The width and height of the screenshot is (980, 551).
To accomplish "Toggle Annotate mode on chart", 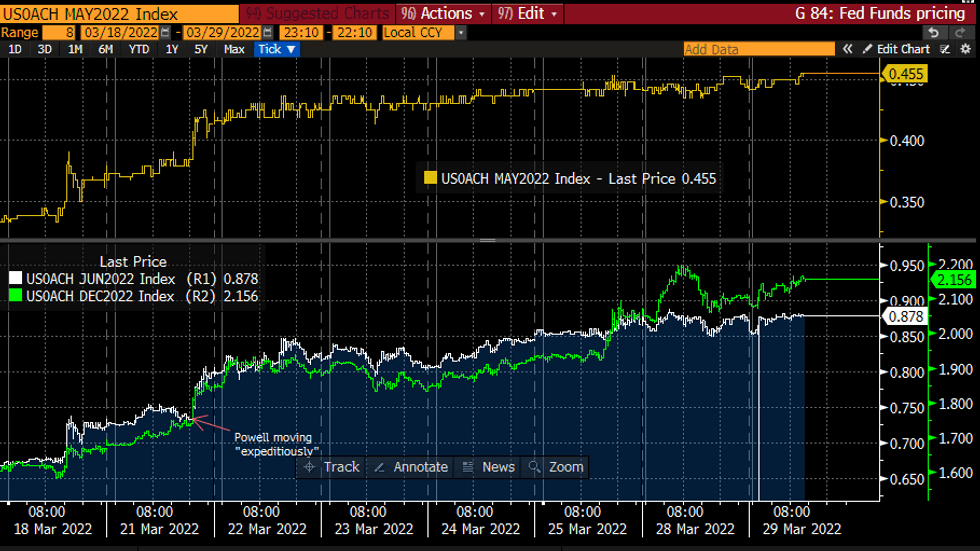I will 411,467.
